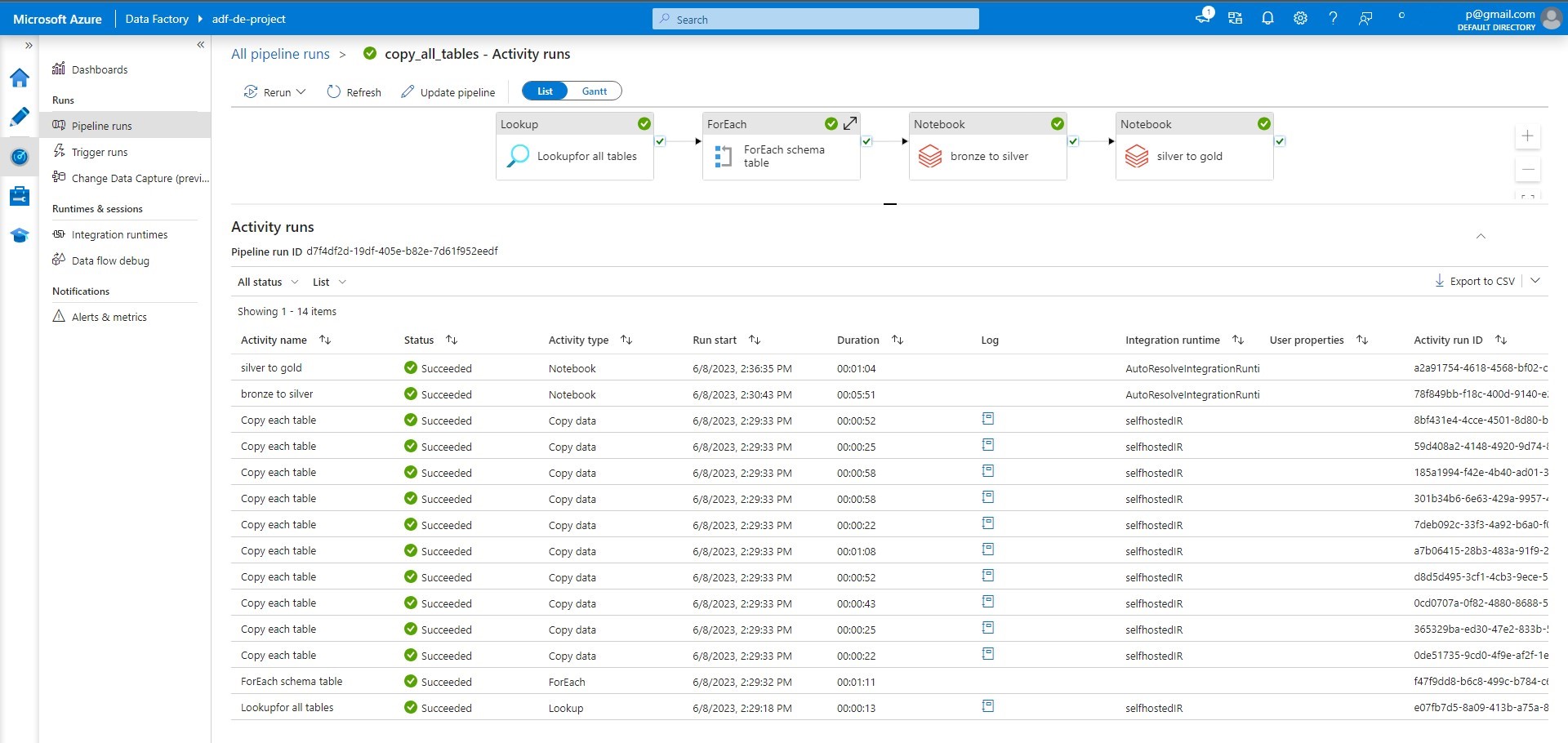Click the zoom out icon on pipeline canvas
This screenshot has width=1568, height=743.
tap(1529, 169)
